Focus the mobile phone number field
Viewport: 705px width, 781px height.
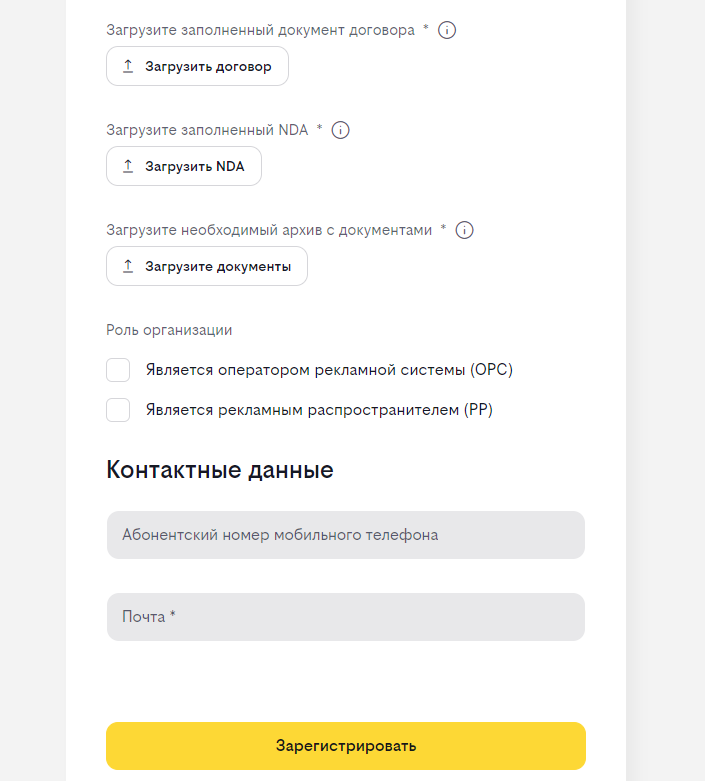pos(346,535)
